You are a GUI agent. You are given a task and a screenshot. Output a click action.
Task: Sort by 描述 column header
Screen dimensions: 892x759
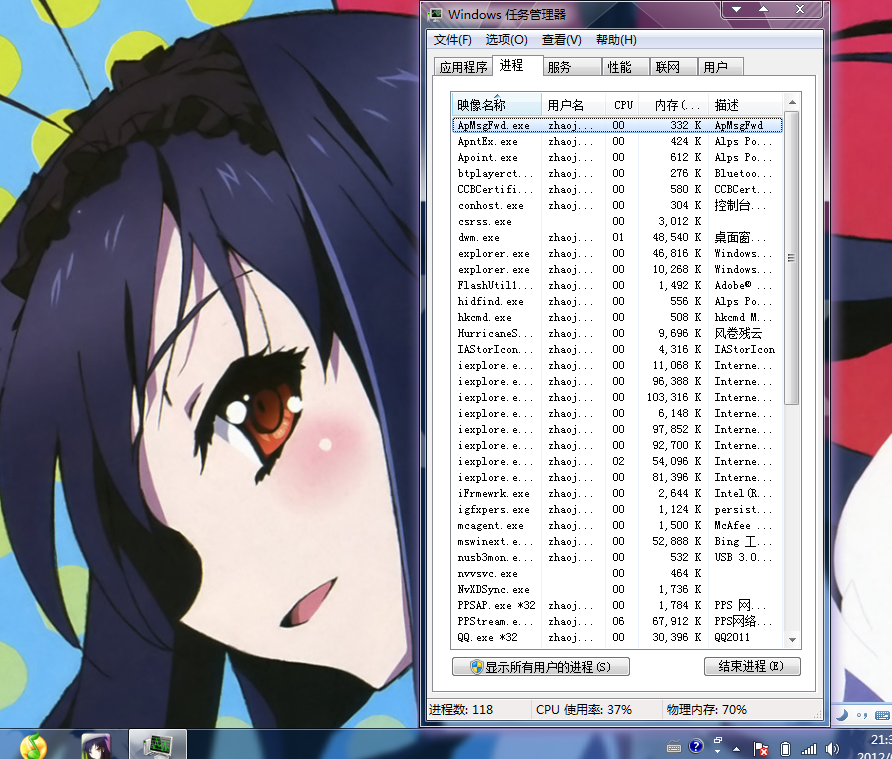(745, 105)
